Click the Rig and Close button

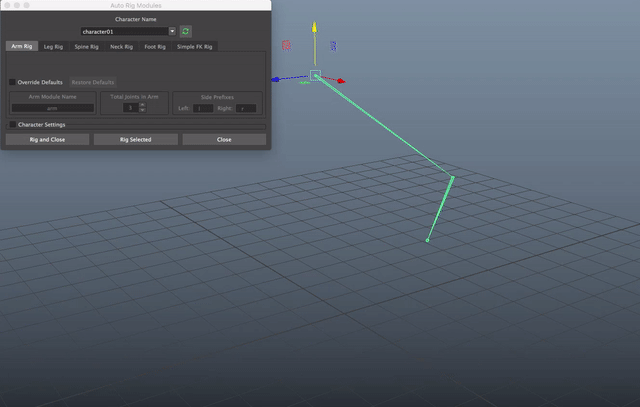47,140
